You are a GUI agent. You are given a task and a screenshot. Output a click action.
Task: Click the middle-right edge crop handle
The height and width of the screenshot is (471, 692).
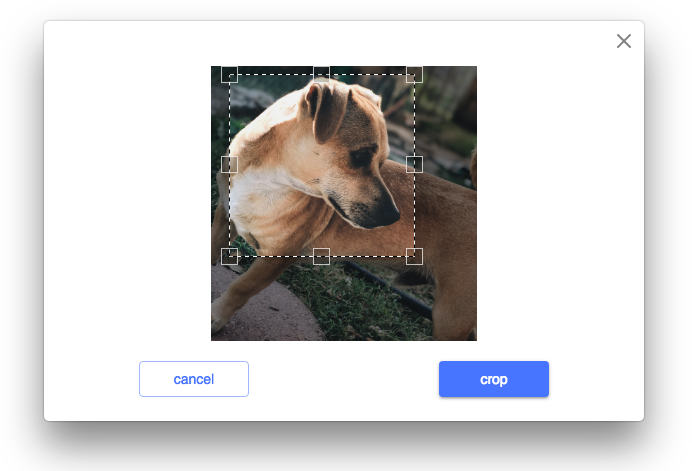[414, 164]
